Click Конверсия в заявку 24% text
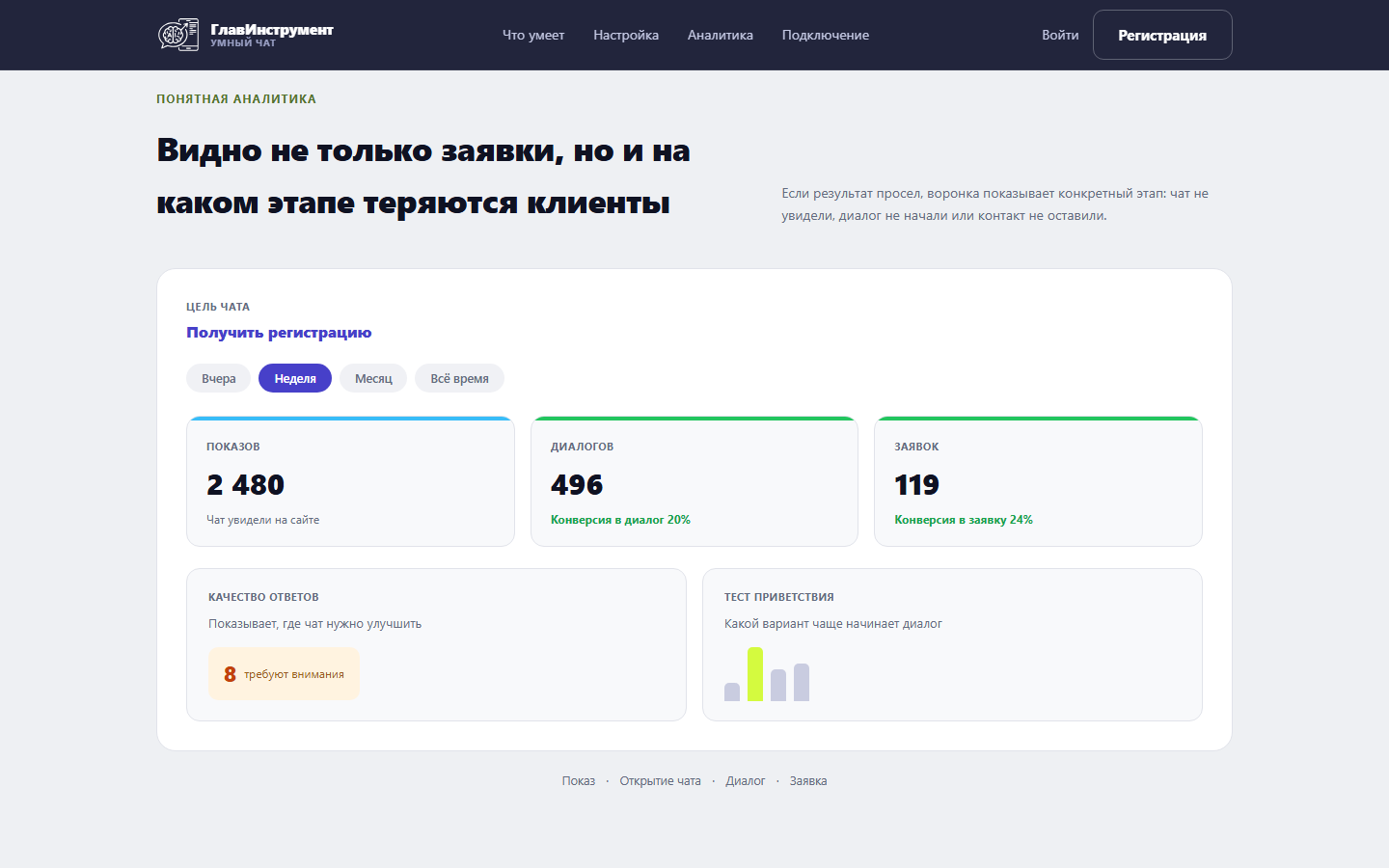 pos(964,520)
